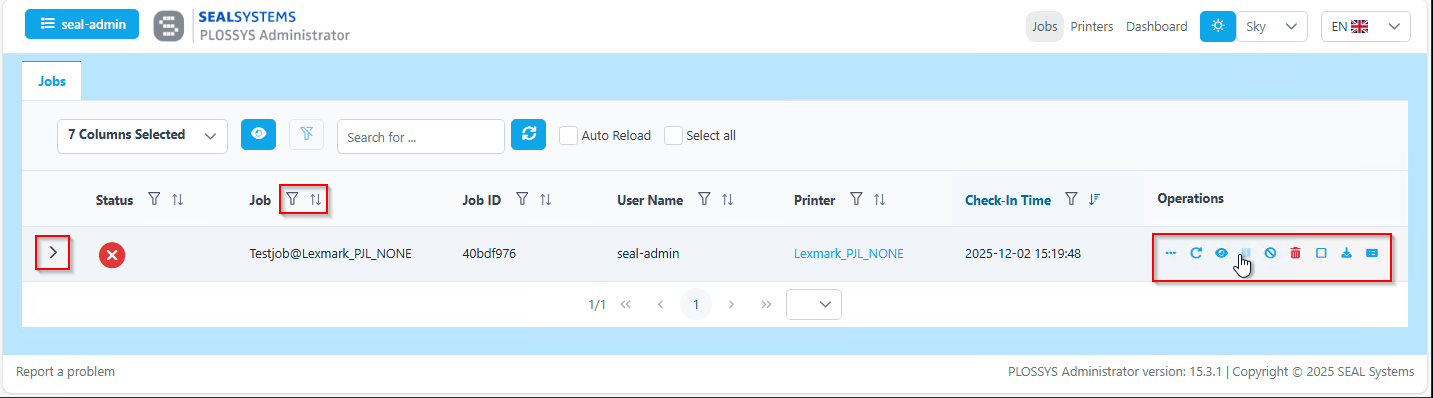Go to Printers in top navigation
The image size is (1433, 398).
tap(1092, 27)
